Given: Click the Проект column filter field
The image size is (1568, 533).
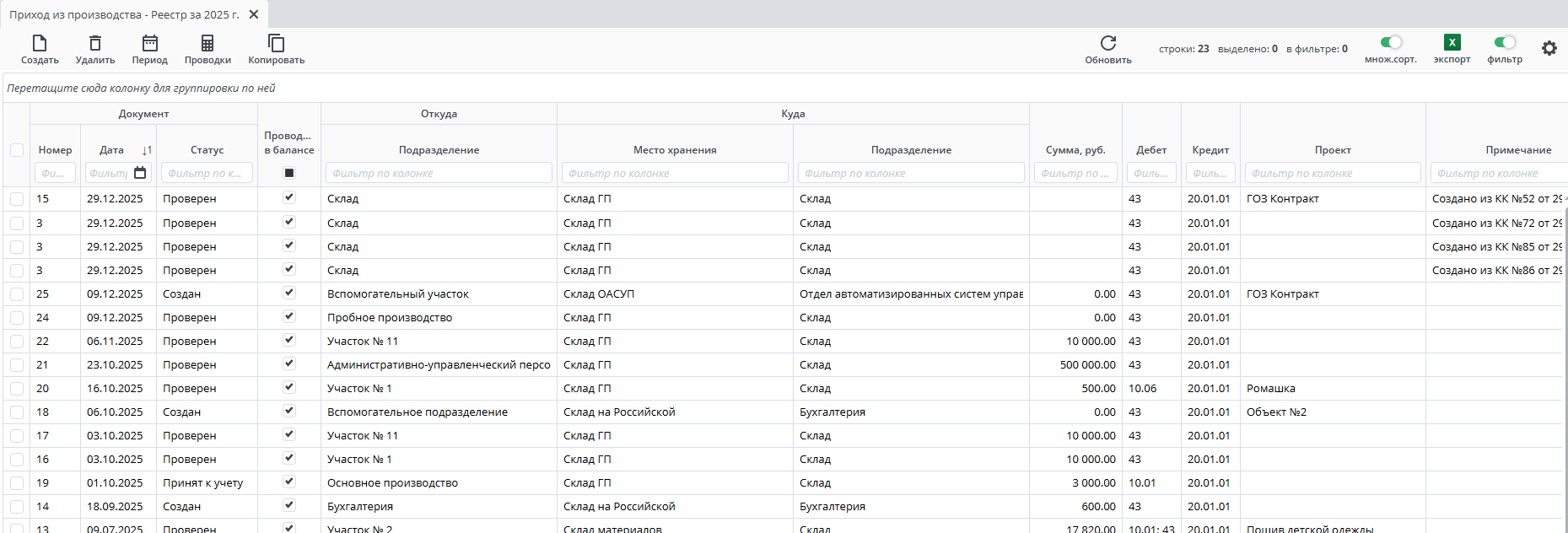Looking at the screenshot, I should [1332, 173].
